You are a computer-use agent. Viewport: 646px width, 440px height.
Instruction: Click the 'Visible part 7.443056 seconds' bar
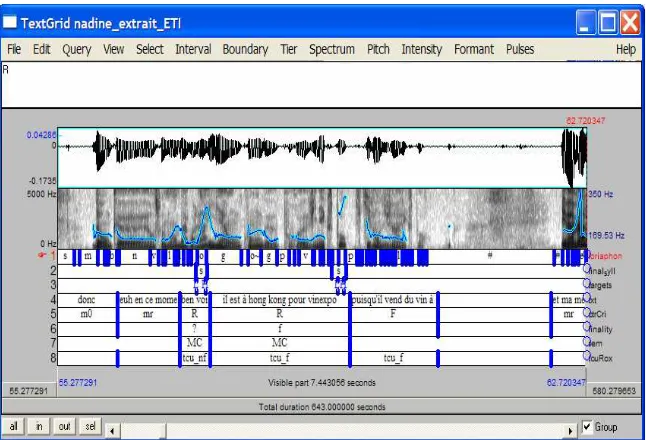coord(322,383)
